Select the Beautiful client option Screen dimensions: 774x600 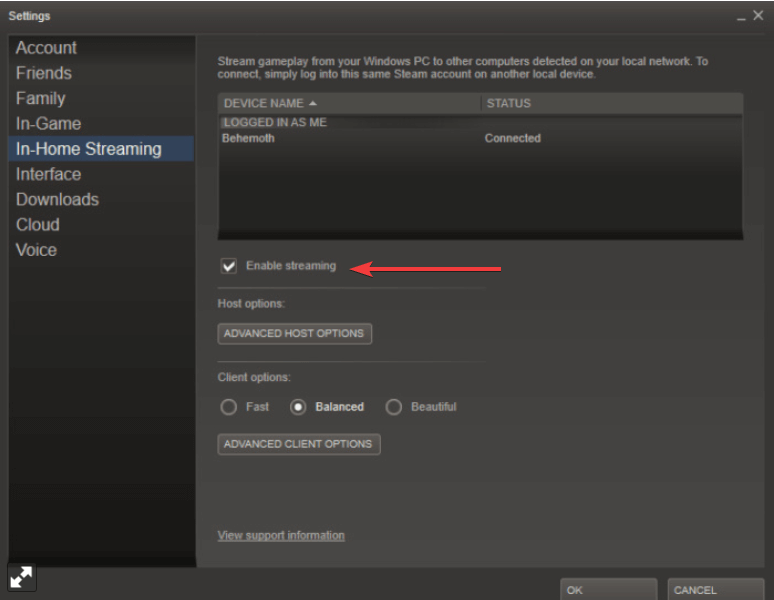pyautogui.click(x=393, y=407)
